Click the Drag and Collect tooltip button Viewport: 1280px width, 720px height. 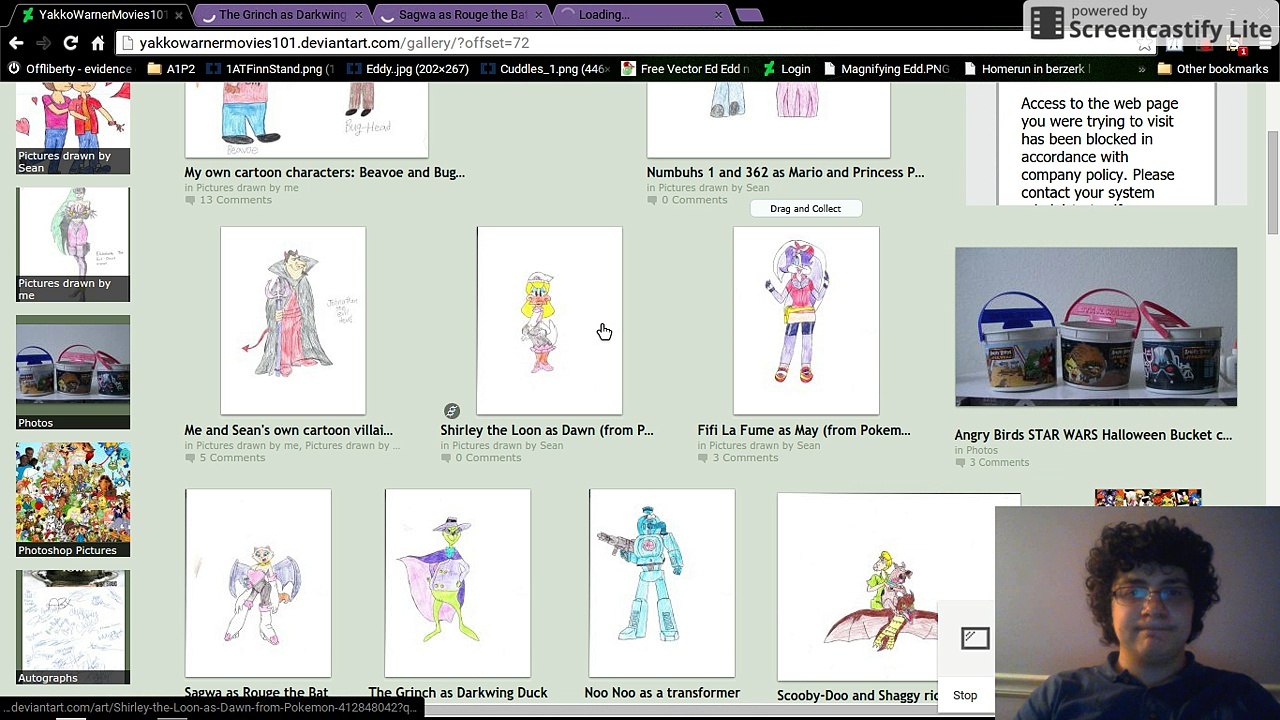[806, 209]
